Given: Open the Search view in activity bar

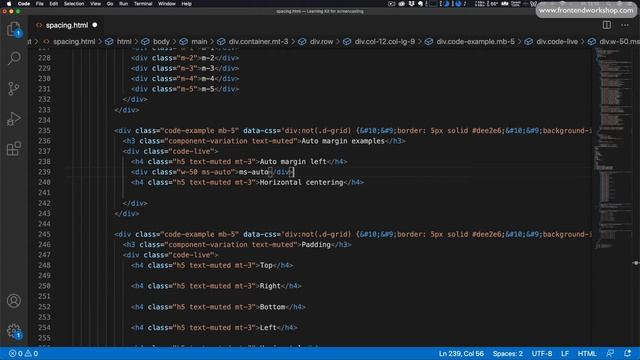Looking at the screenshot, I should point(14,58).
